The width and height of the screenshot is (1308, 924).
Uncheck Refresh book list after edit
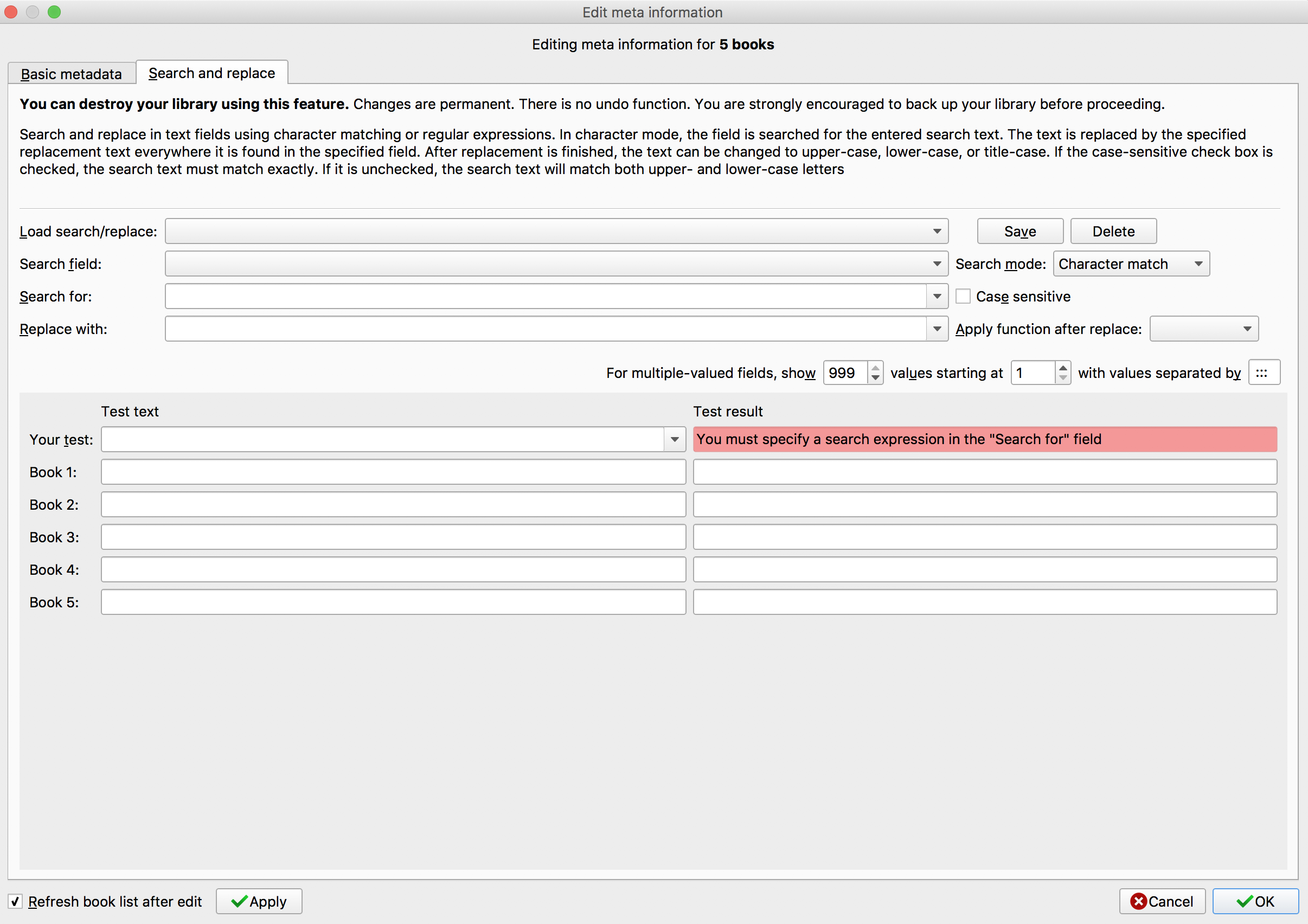[15, 901]
